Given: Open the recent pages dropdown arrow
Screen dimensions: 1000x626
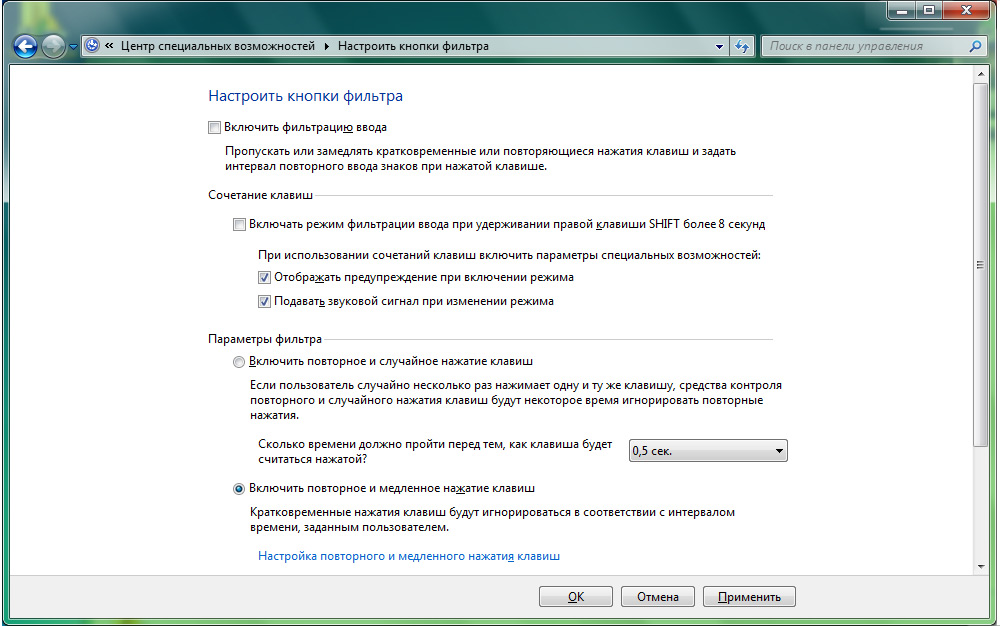Looking at the screenshot, I should (x=73, y=47).
